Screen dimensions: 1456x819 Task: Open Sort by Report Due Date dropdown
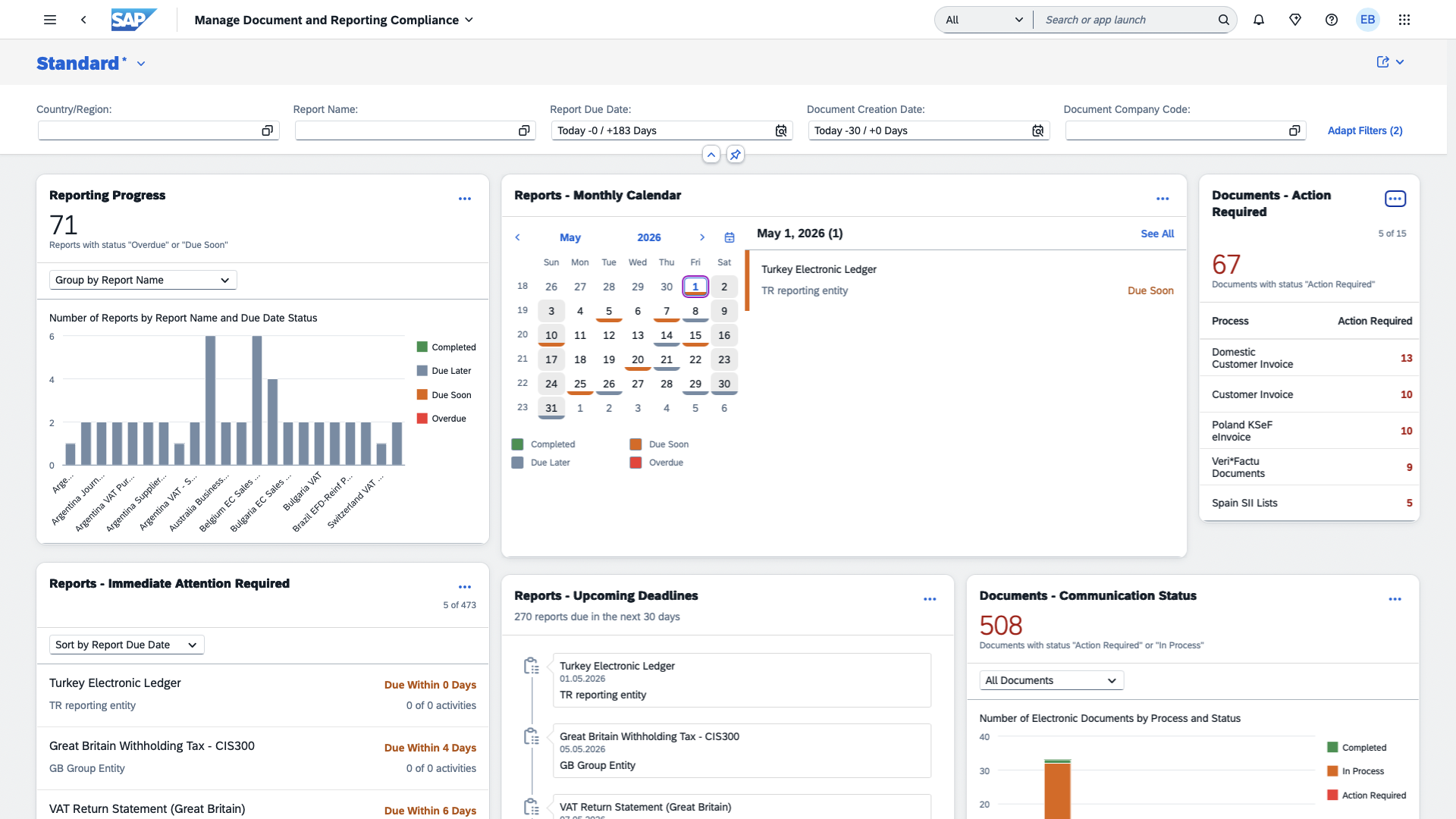point(127,645)
